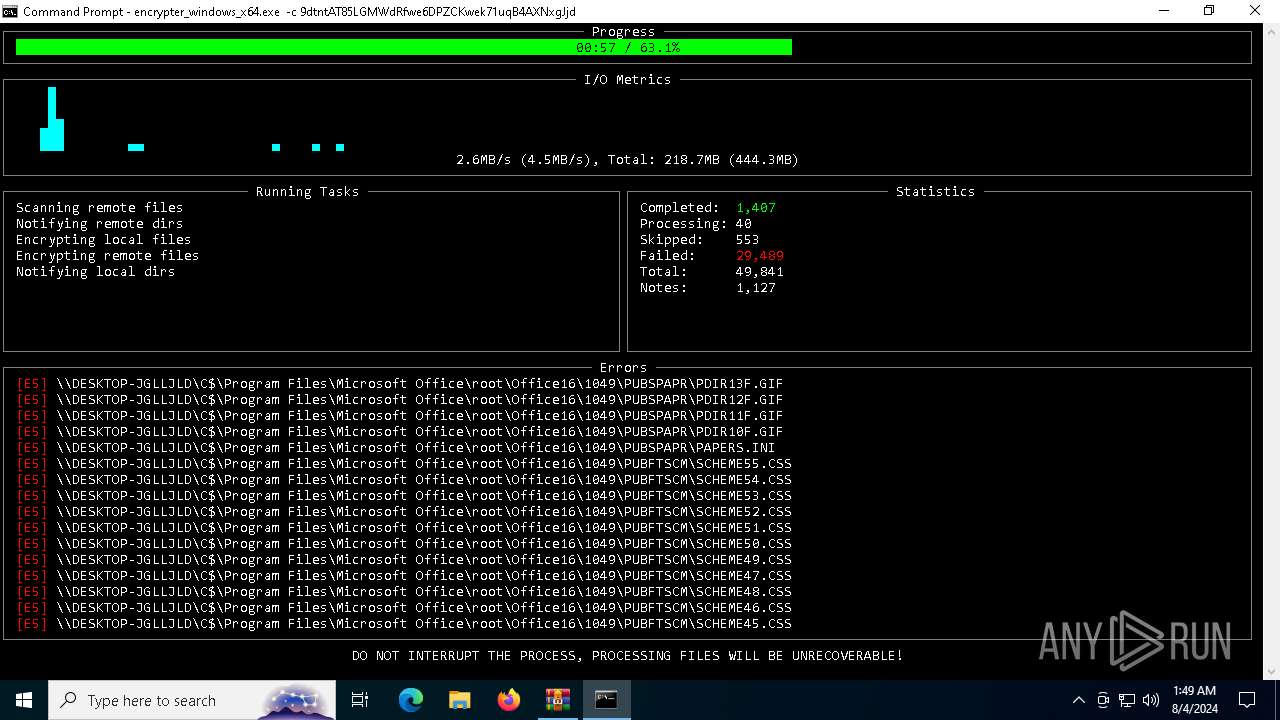Viewport: 1280px width, 720px height.
Task: Click the error line for PDIR11F.GIF
Action: [x=400, y=416]
